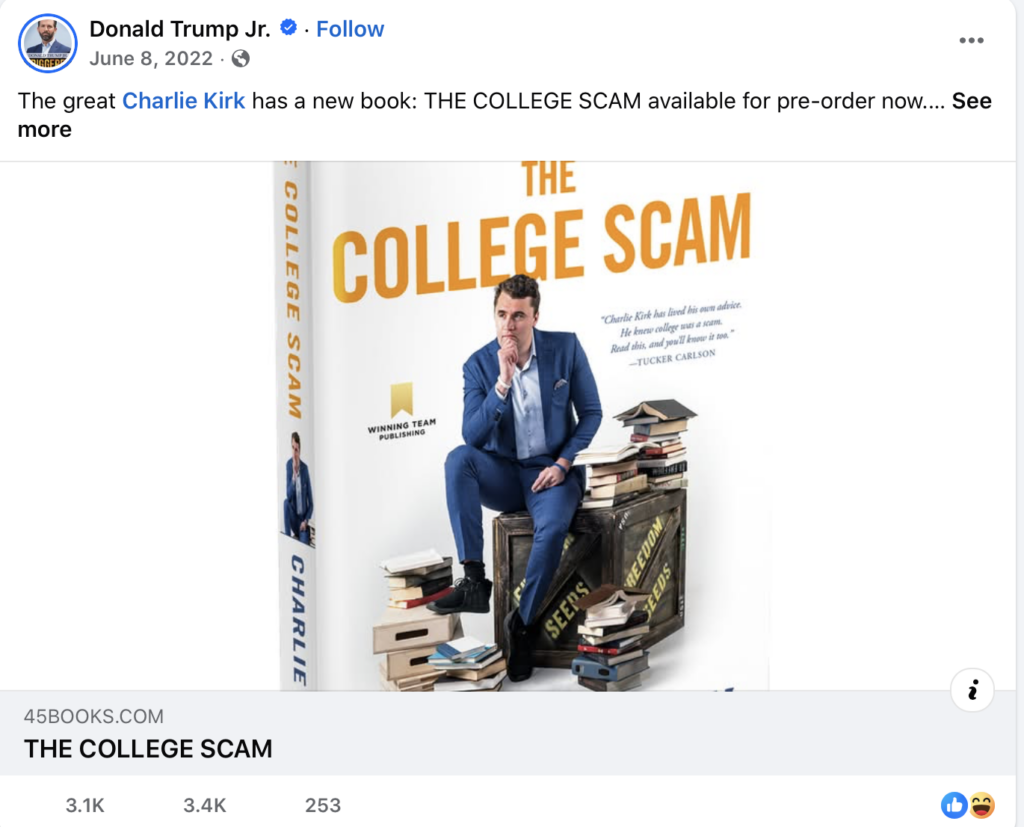The height and width of the screenshot is (827, 1024).
Task: Open THE COLLEGE SCAM link headline
Action: (x=148, y=748)
